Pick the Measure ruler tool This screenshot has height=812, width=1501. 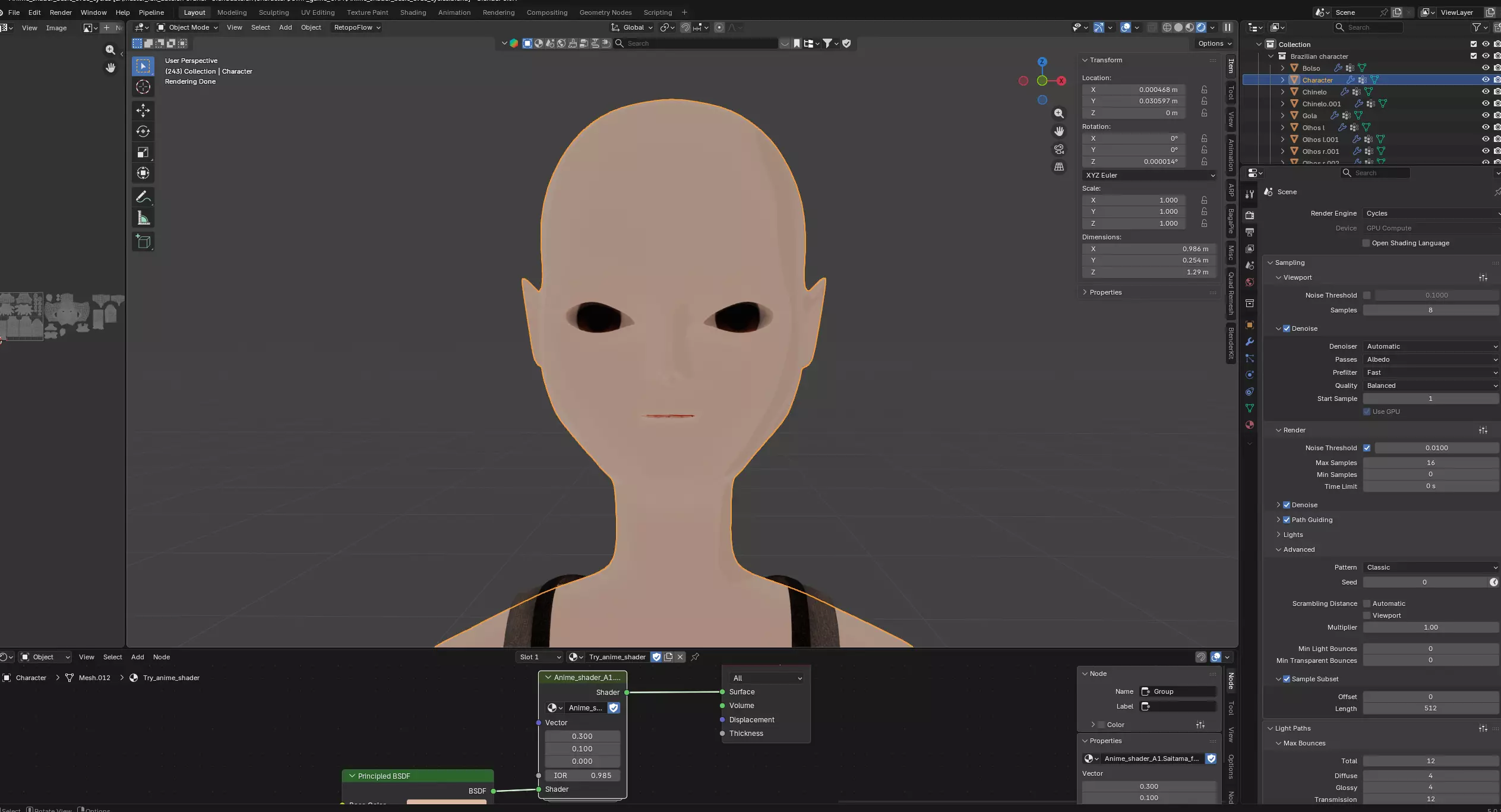point(143,218)
